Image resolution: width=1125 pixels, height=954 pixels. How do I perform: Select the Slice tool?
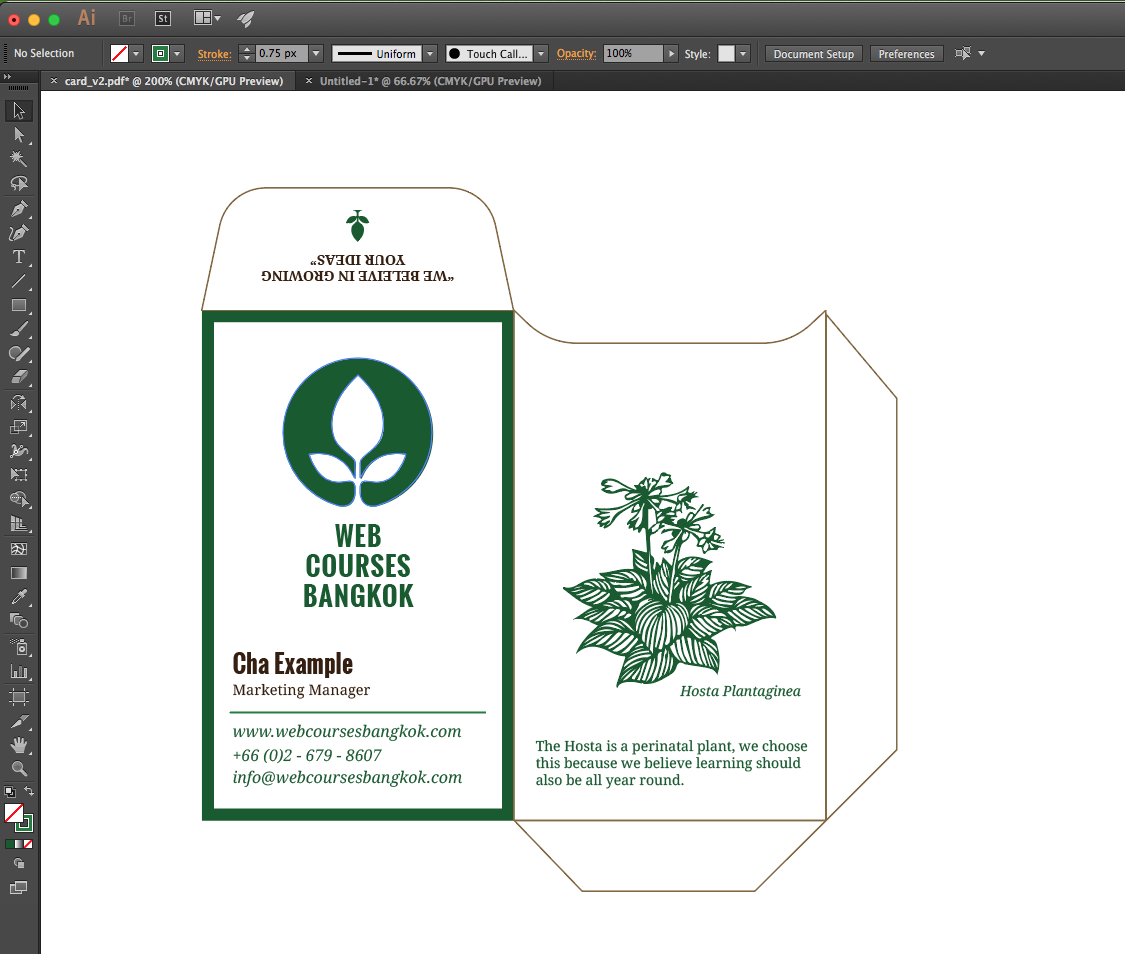19,721
